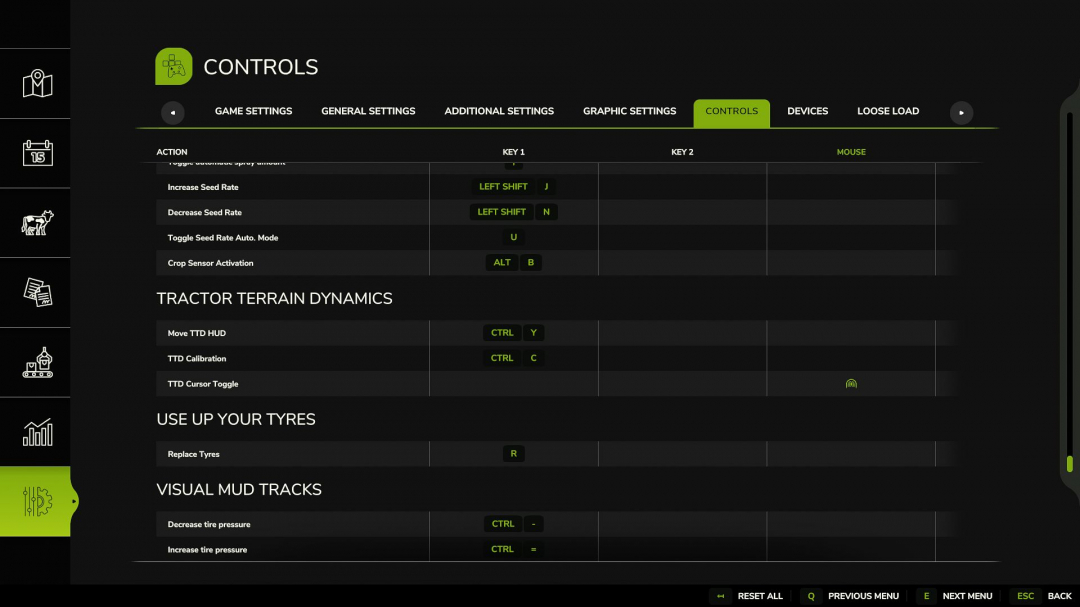Click the 'Decrease Seed Rate' action label

205,212
